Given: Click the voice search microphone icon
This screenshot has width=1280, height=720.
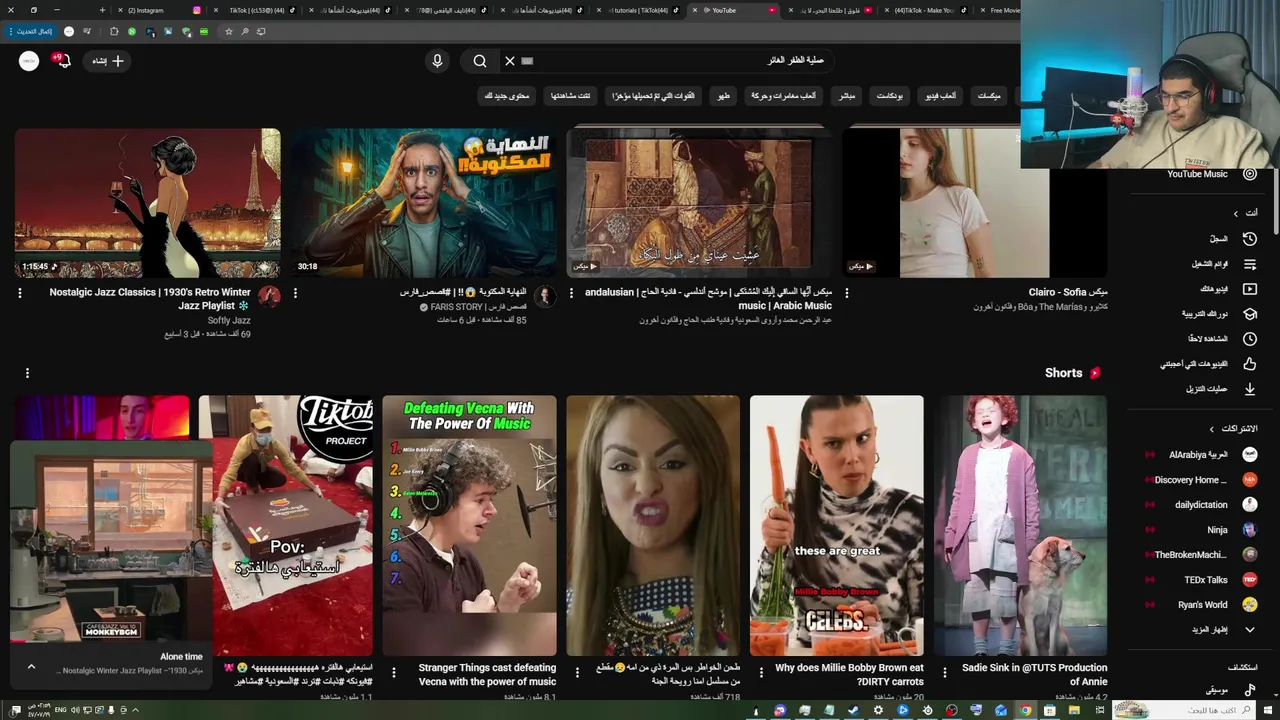Looking at the screenshot, I should 437,61.
